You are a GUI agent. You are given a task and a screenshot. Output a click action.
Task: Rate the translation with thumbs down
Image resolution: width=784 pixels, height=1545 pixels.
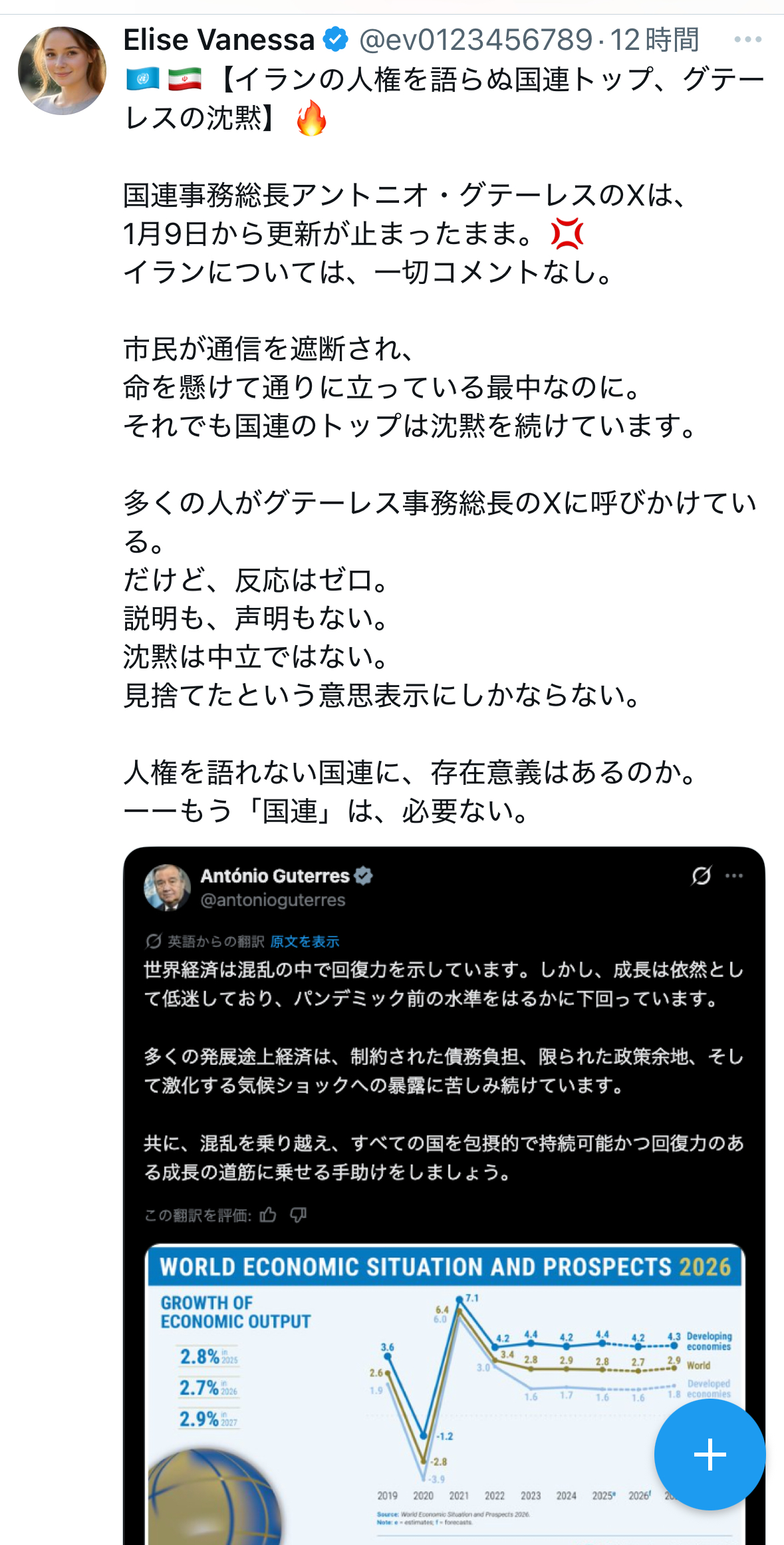tap(299, 1215)
